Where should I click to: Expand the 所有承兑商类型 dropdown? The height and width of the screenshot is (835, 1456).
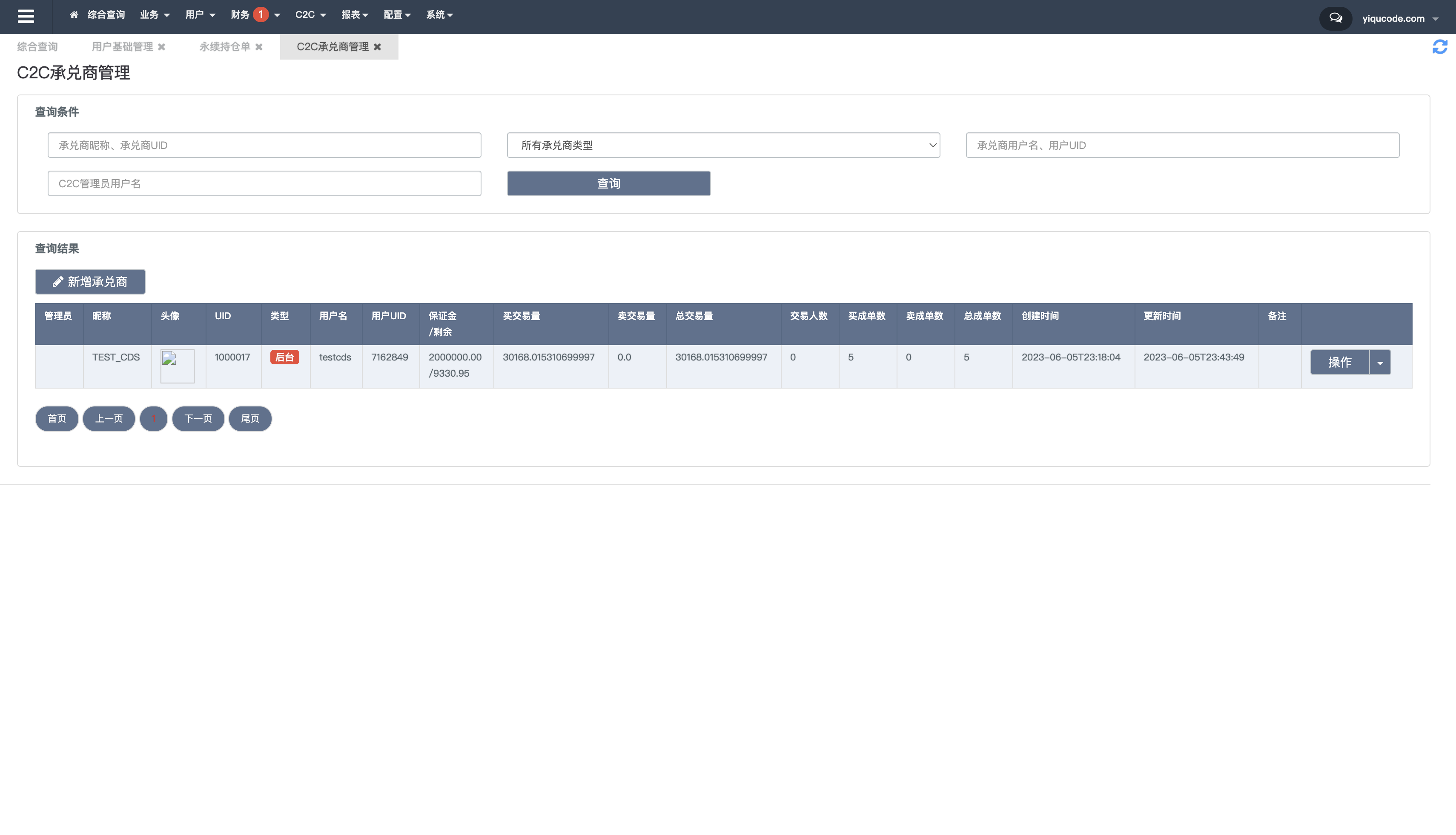click(723, 145)
